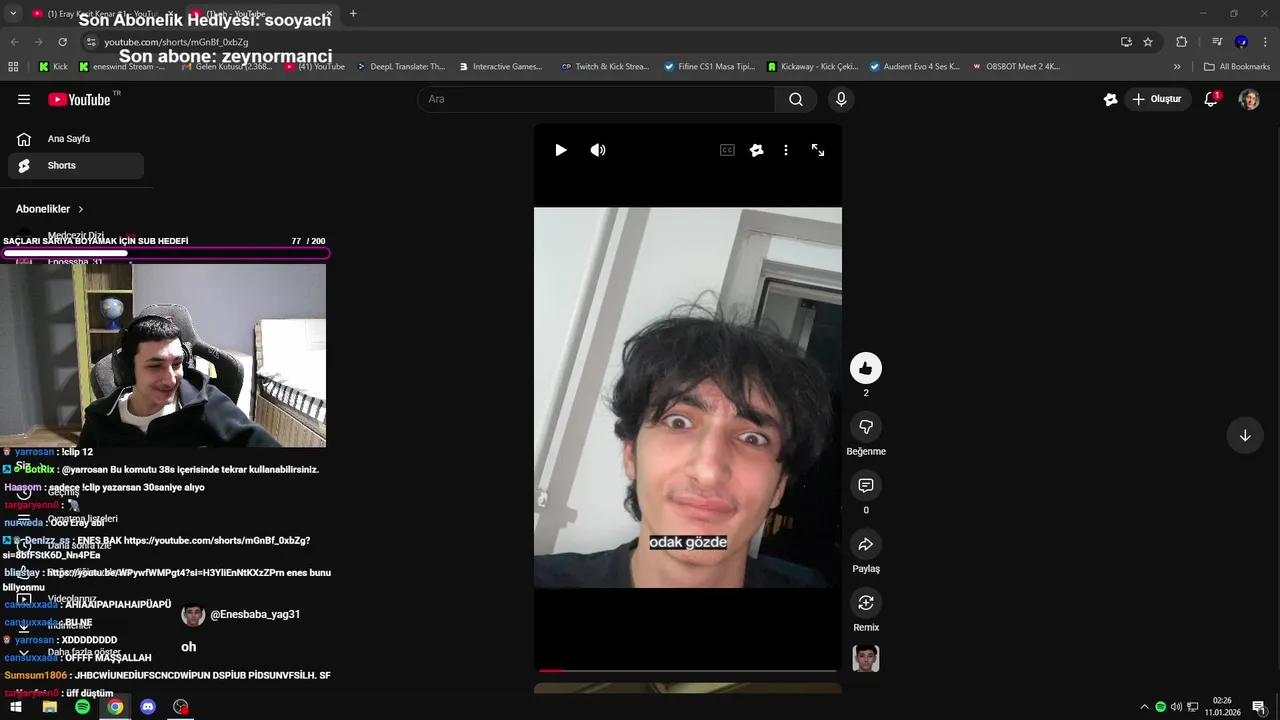Click Oluştur create button
Viewport: 1280px width, 720px height.
[x=1157, y=99]
